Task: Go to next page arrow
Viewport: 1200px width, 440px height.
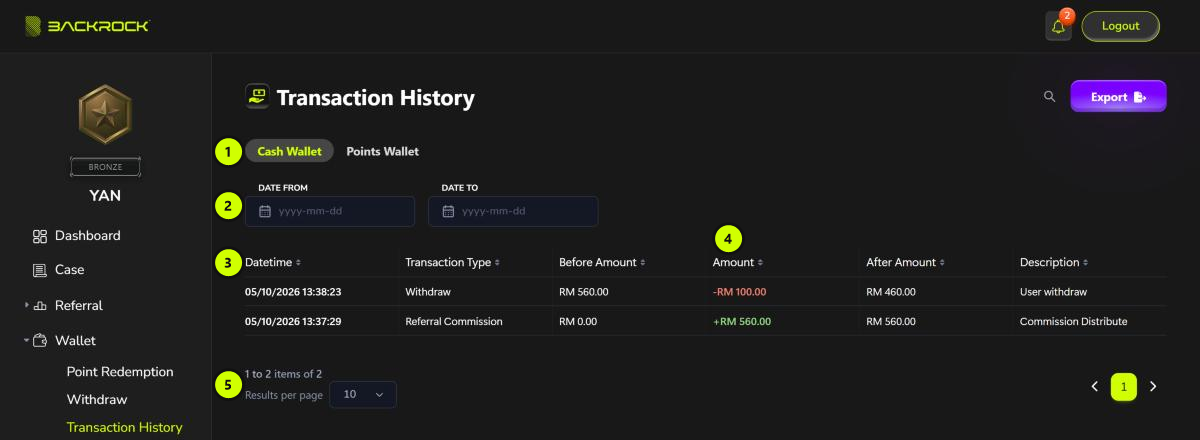Action: (1153, 386)
